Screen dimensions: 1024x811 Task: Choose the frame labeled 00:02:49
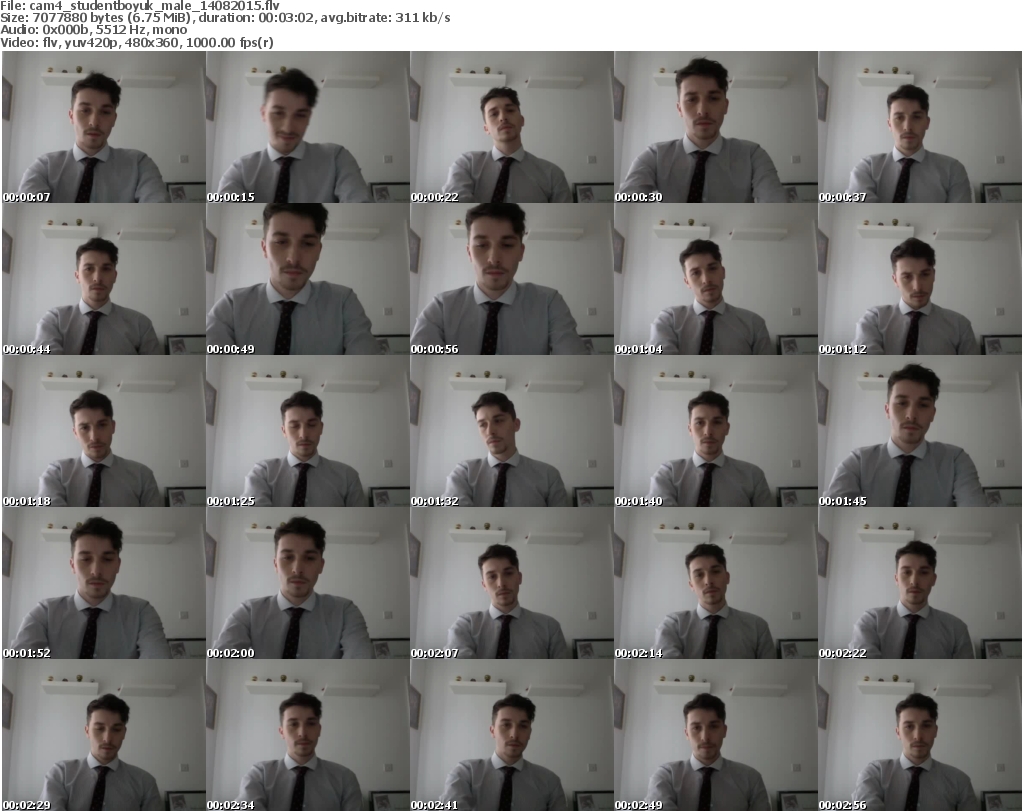point(716,735)
